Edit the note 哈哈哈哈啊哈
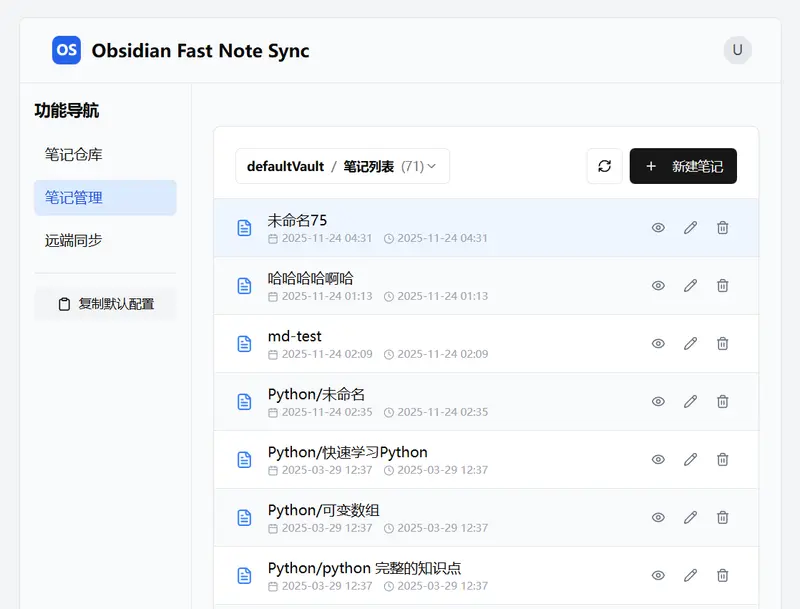 click(x=690, y=285)
